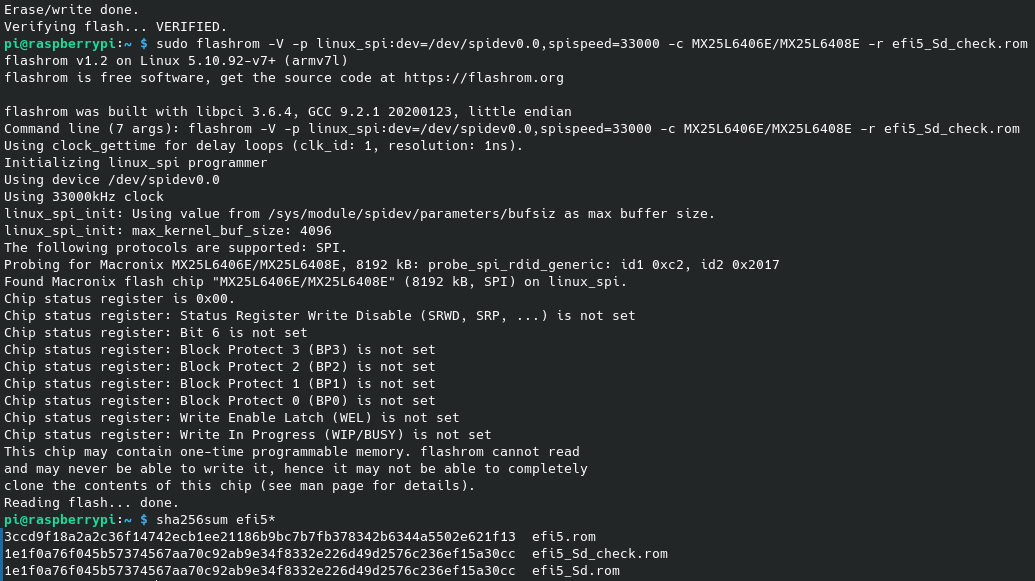Click the sha256sum efi5* command text
This screenshot has height=581, width=1035.
pos(216,520)
